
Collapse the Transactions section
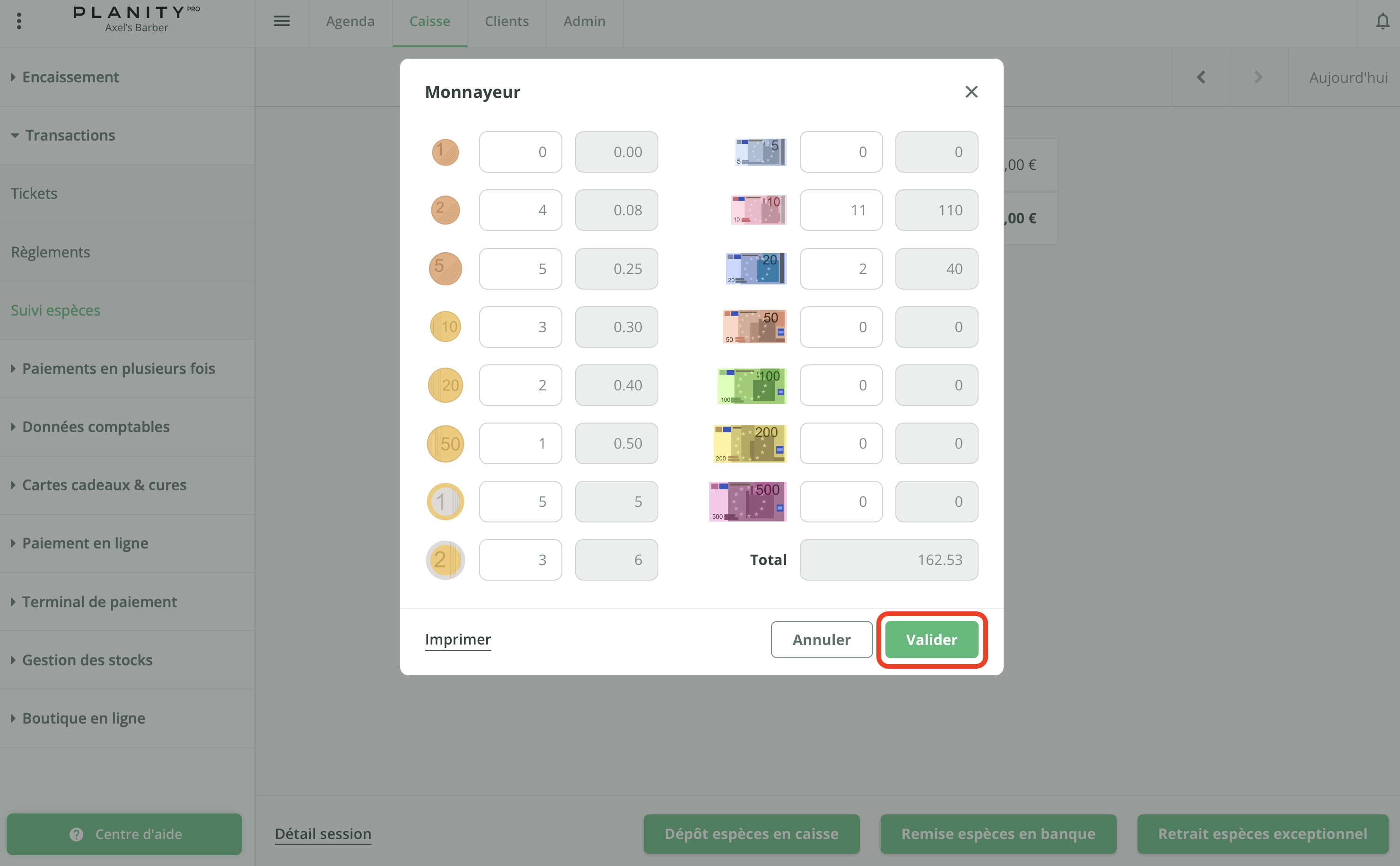(x=70, y=135)
